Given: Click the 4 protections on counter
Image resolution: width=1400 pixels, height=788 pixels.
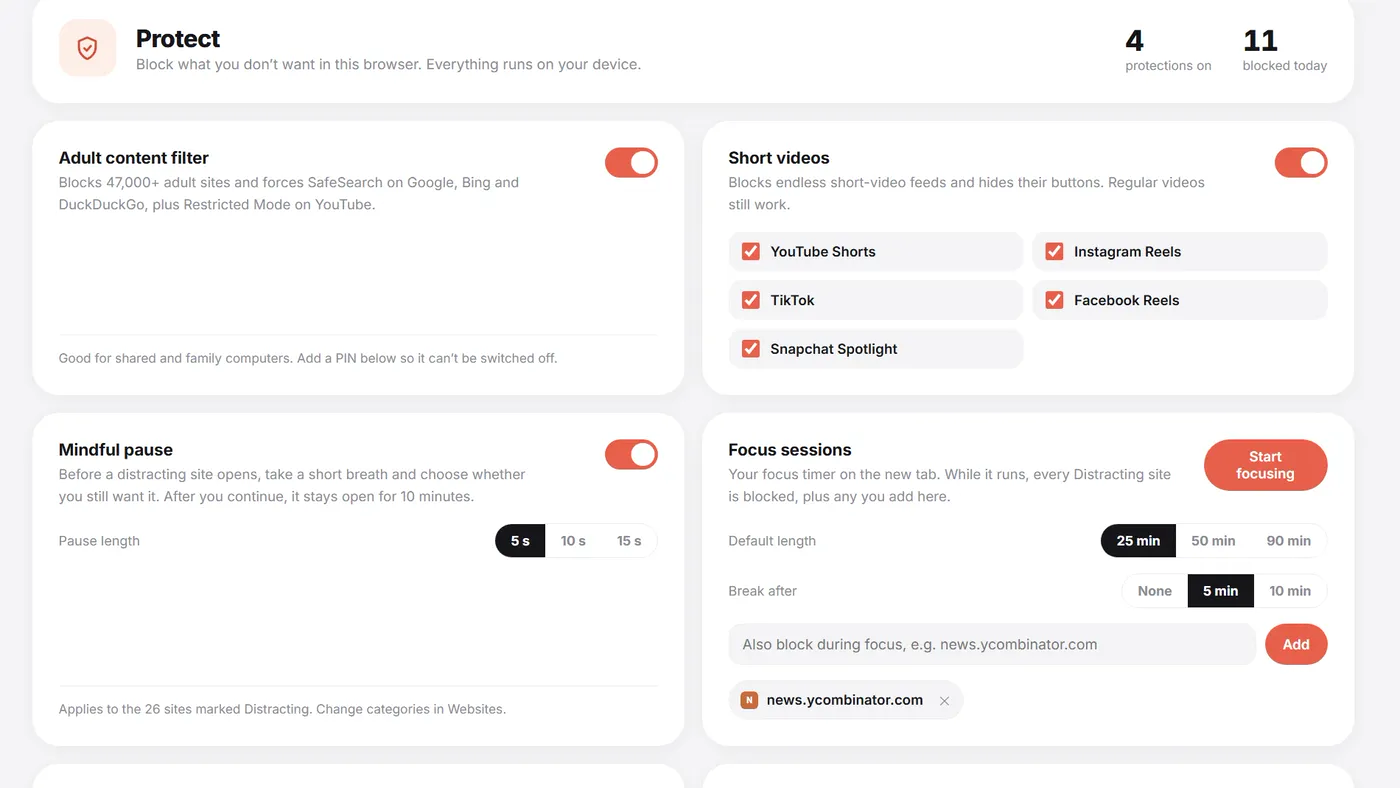Looking at the screenshot, I should click(1168, 50).
